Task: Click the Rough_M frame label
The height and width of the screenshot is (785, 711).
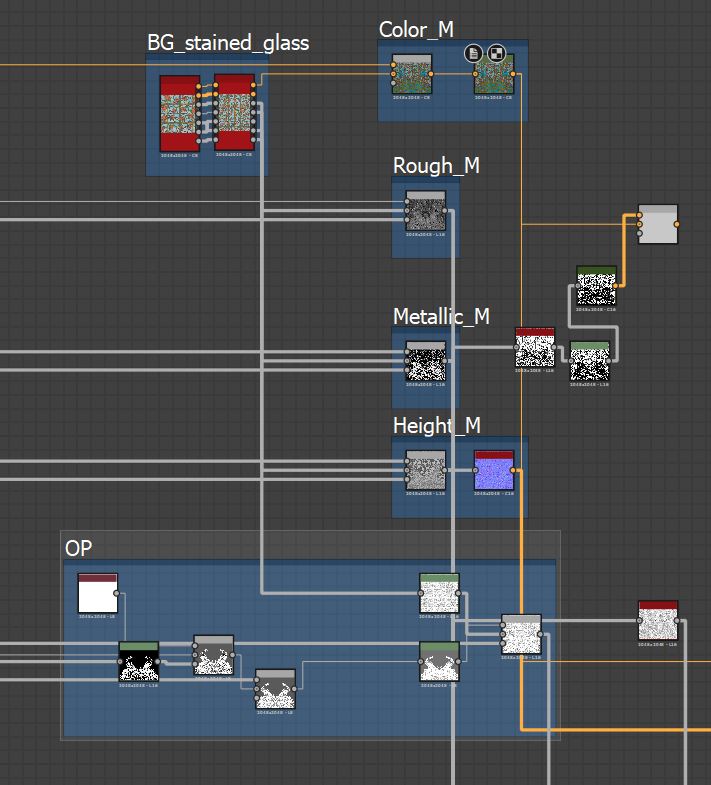Action: [x=436, y=166]
